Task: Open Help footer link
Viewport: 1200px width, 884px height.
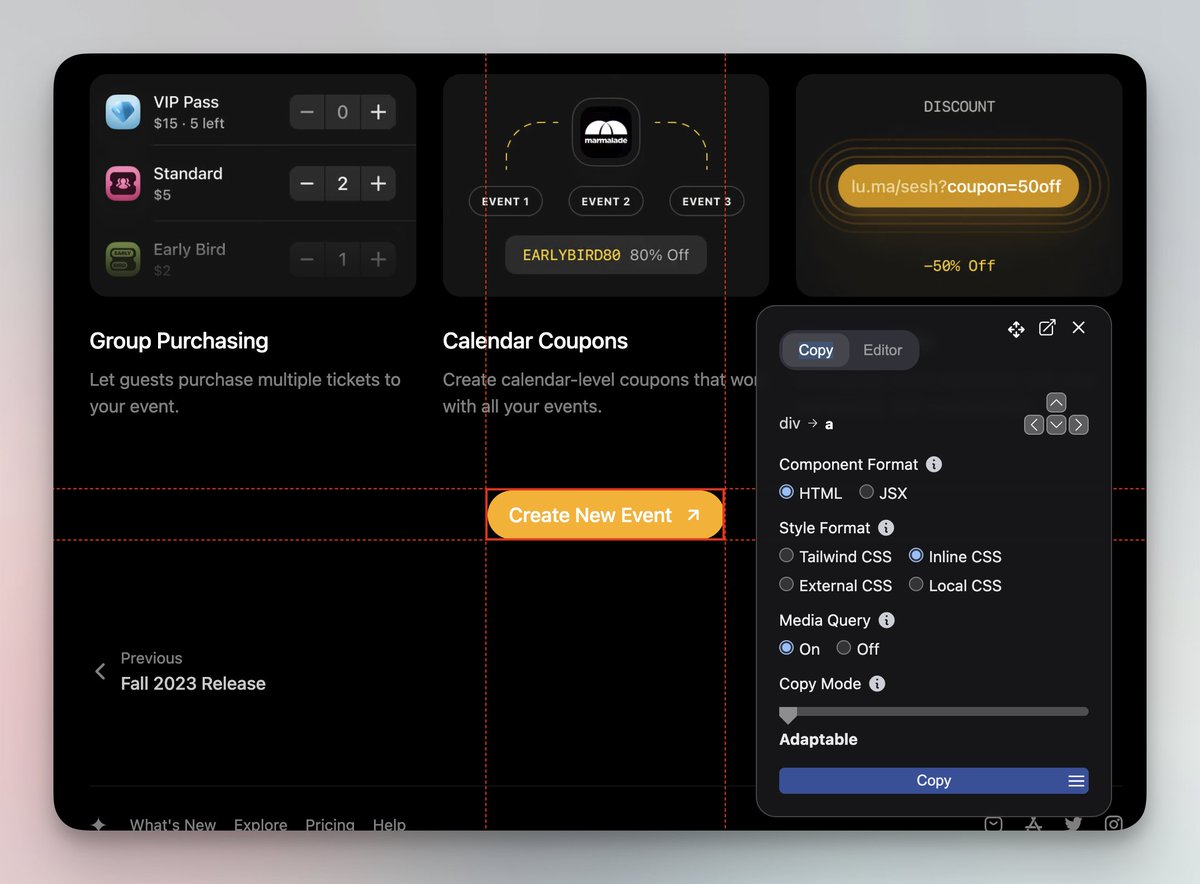Action: (389, 825)
